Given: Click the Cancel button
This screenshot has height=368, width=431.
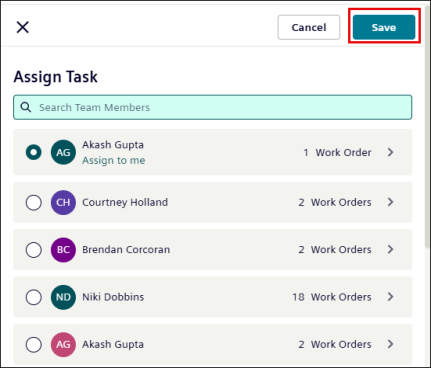Looking at the screenshot, I should pos(309,27).
